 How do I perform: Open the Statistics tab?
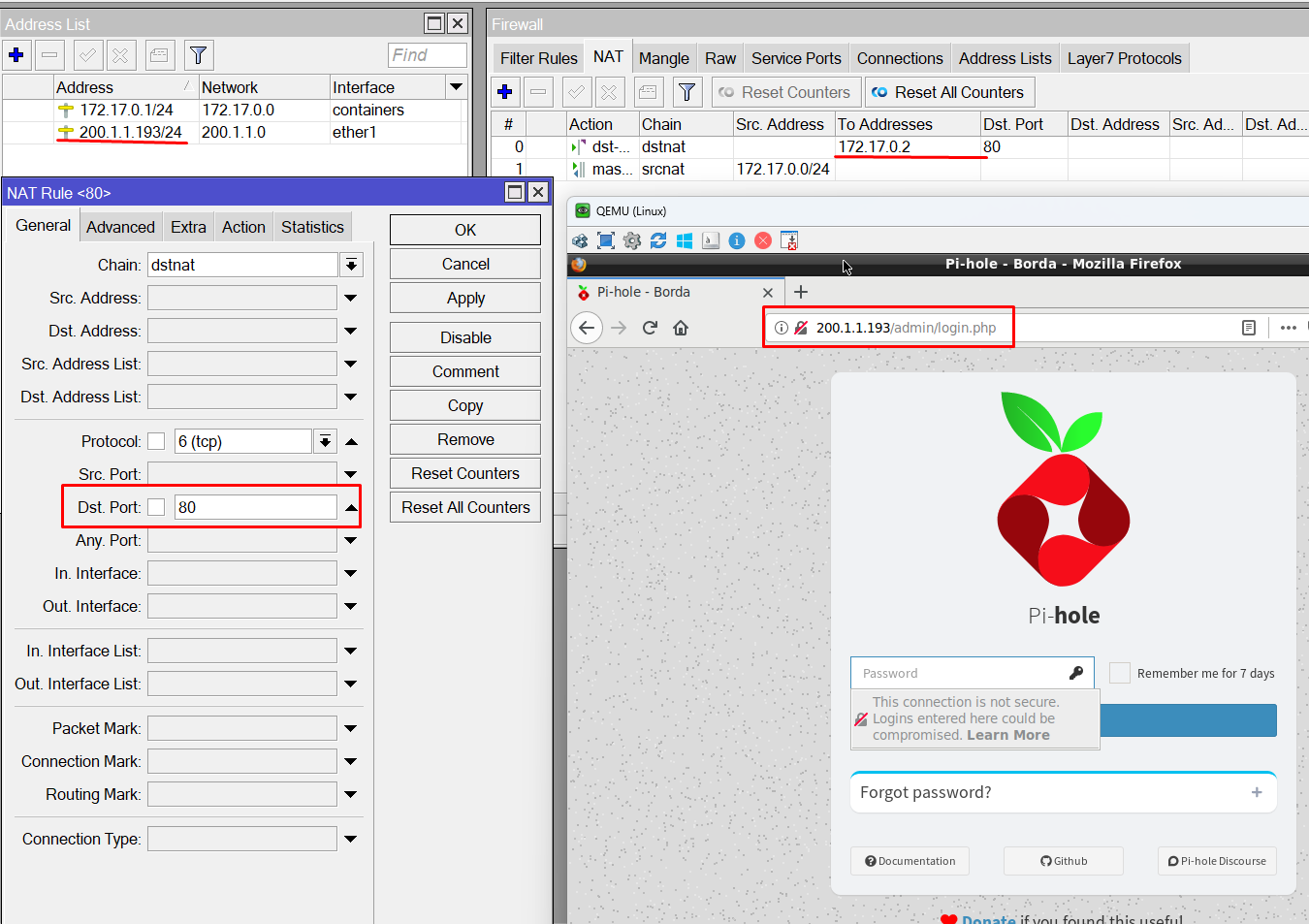coord(312,227)
